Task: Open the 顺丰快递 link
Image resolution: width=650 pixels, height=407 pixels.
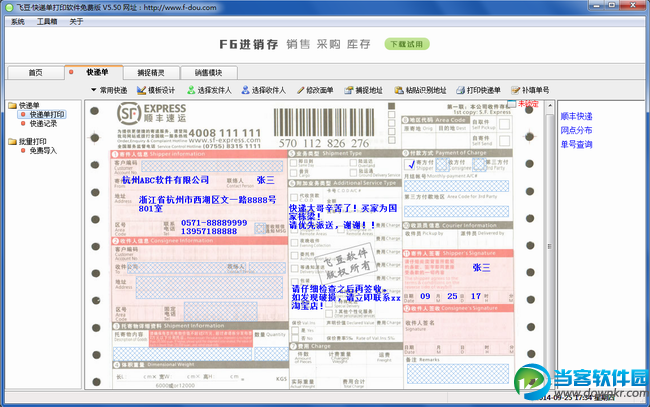Action: point(576,116)
